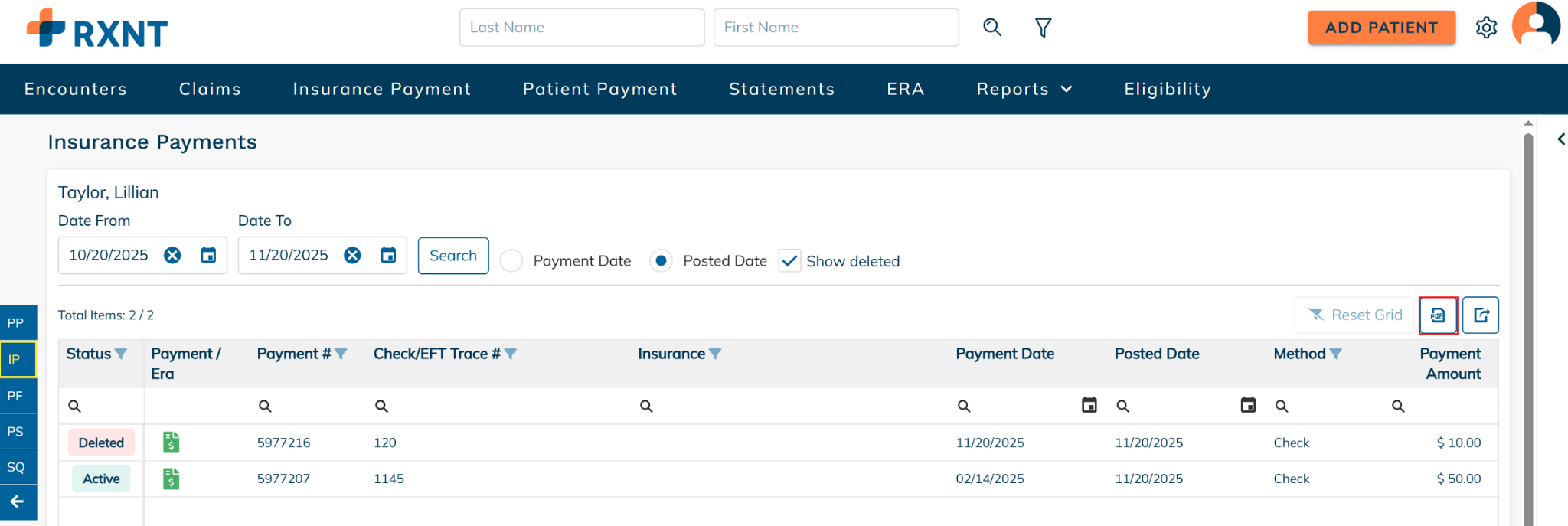Open the patient filter funnel icon
The width and height of the screenshot is (1568, 526).
point(1043,28)
